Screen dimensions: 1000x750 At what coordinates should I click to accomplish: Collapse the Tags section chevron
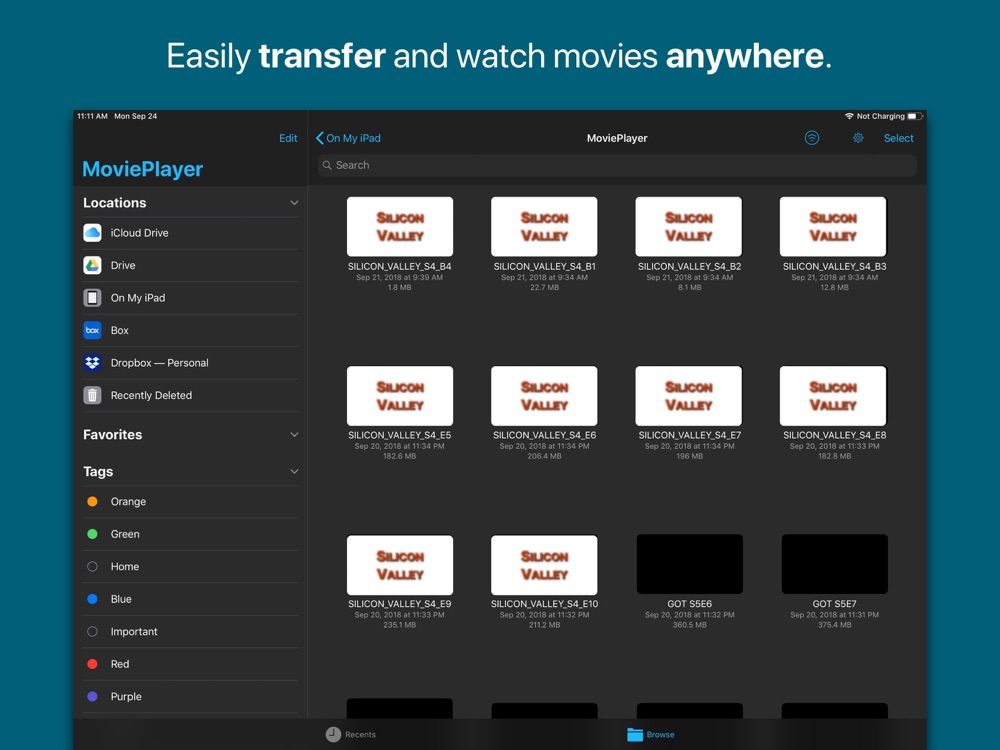click(x=294, y=472)
